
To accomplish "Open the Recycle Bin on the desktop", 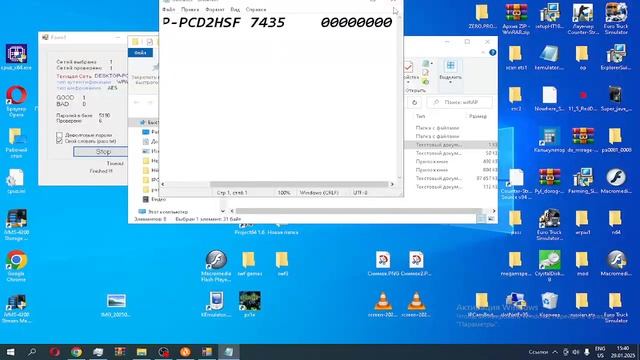I will (549, 304).
